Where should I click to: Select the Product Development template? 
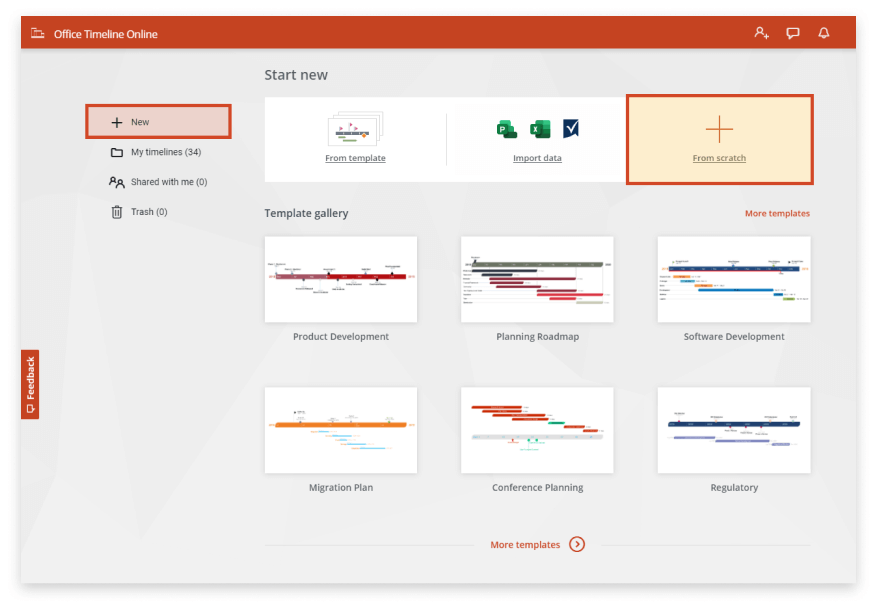340,279
